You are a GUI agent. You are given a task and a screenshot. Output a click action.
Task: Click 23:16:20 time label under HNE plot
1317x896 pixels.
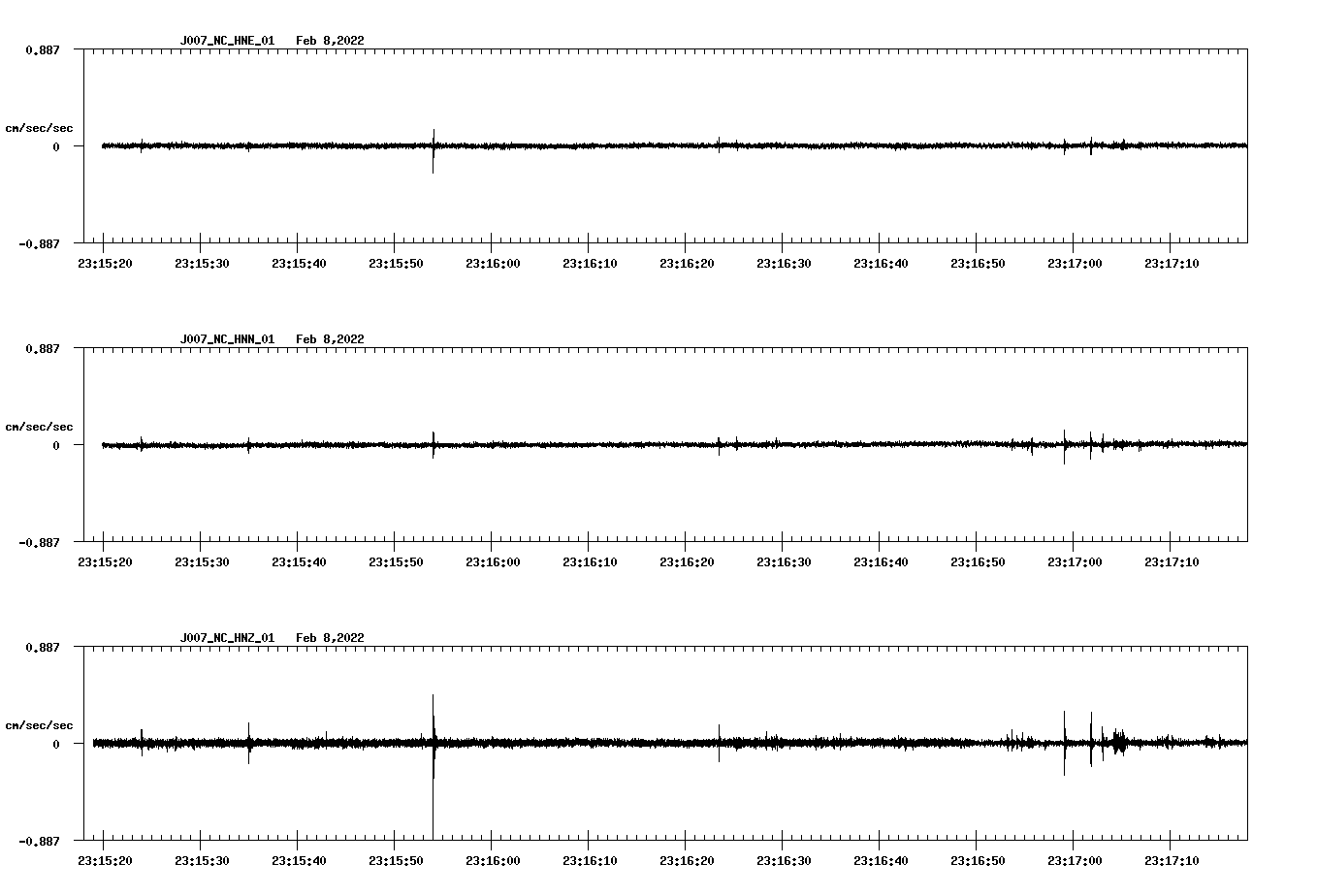click(687, 264)
